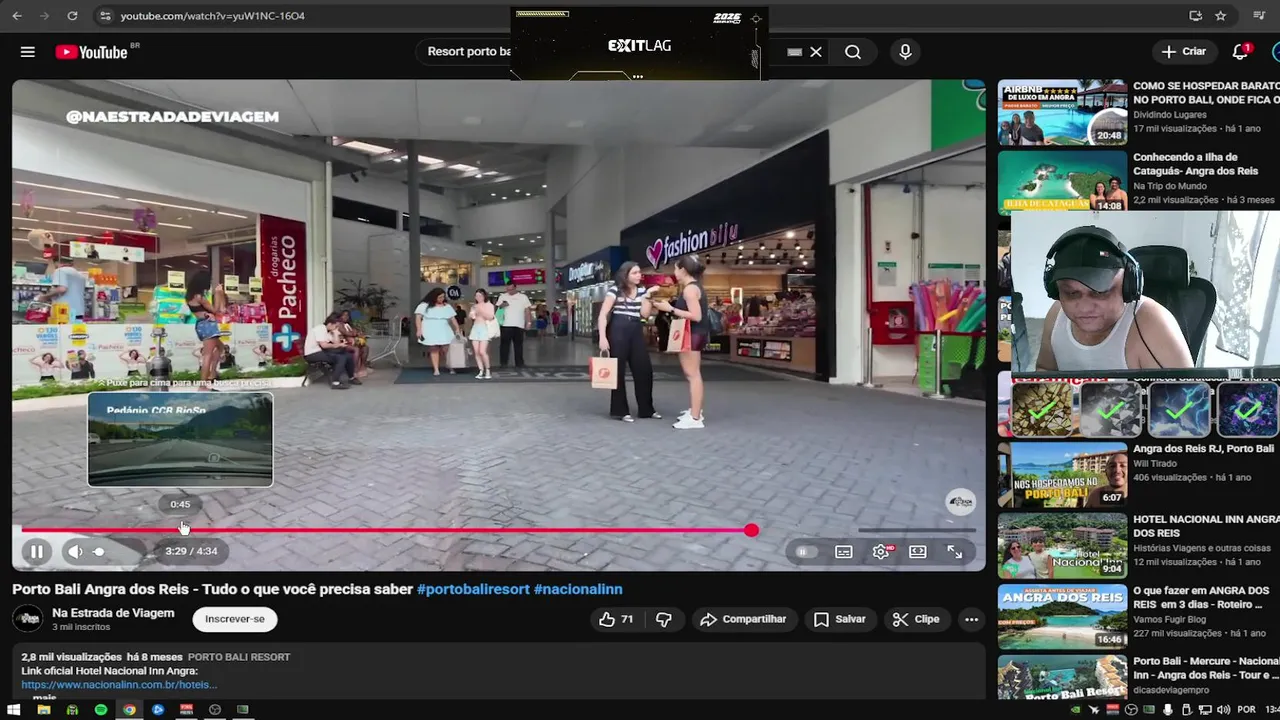Click the Pedágio CCR RioSp preview thumbnail

(180, 439)
